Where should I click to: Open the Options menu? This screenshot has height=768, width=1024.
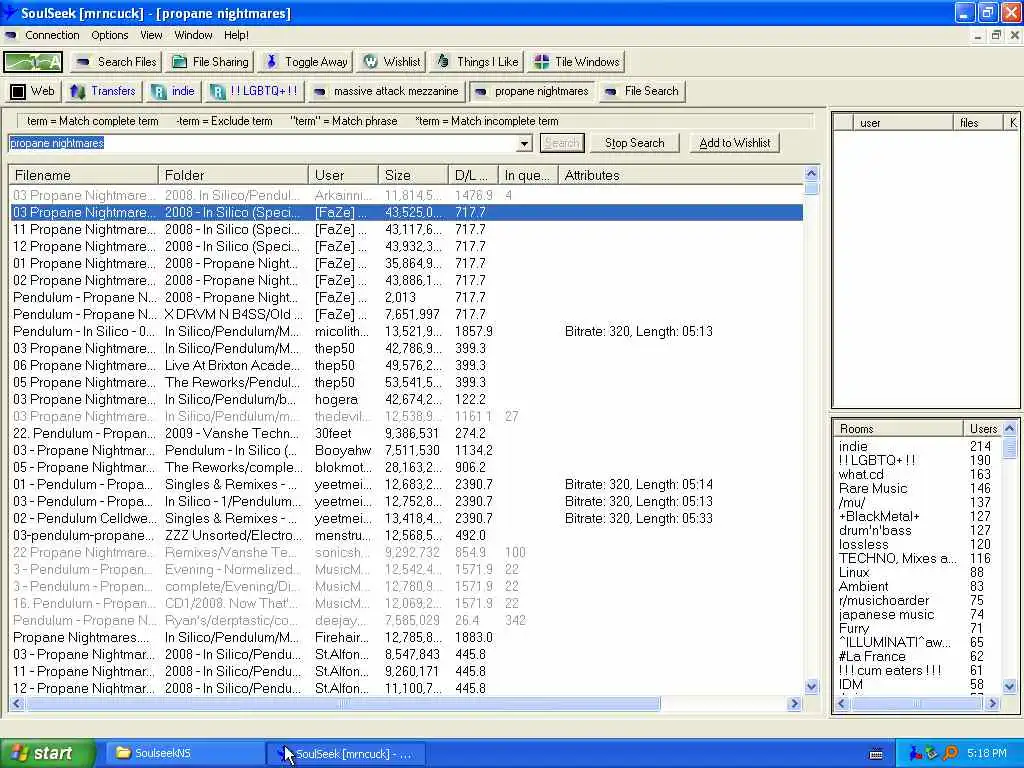pyautogui.click(x=110, y=35)
